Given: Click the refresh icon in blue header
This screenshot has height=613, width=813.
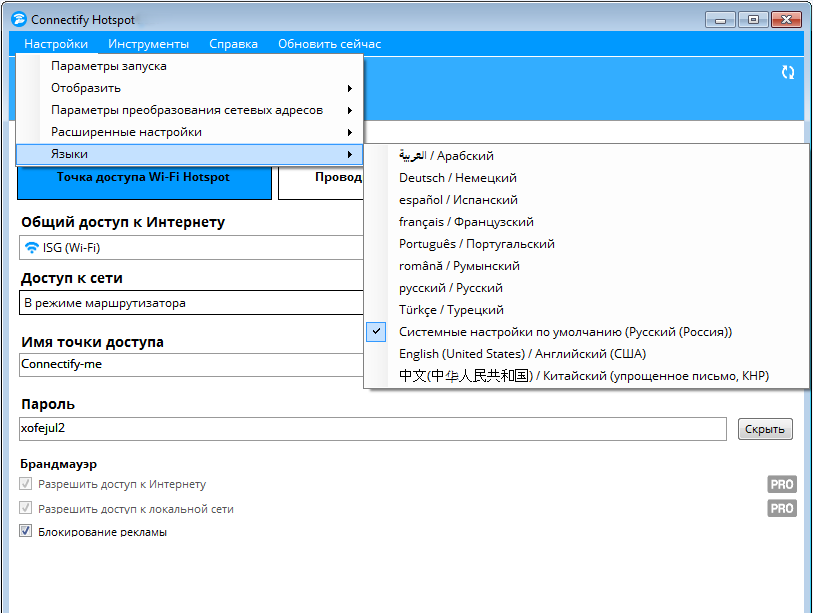Looking at the screenshot, I should point(788,72).
